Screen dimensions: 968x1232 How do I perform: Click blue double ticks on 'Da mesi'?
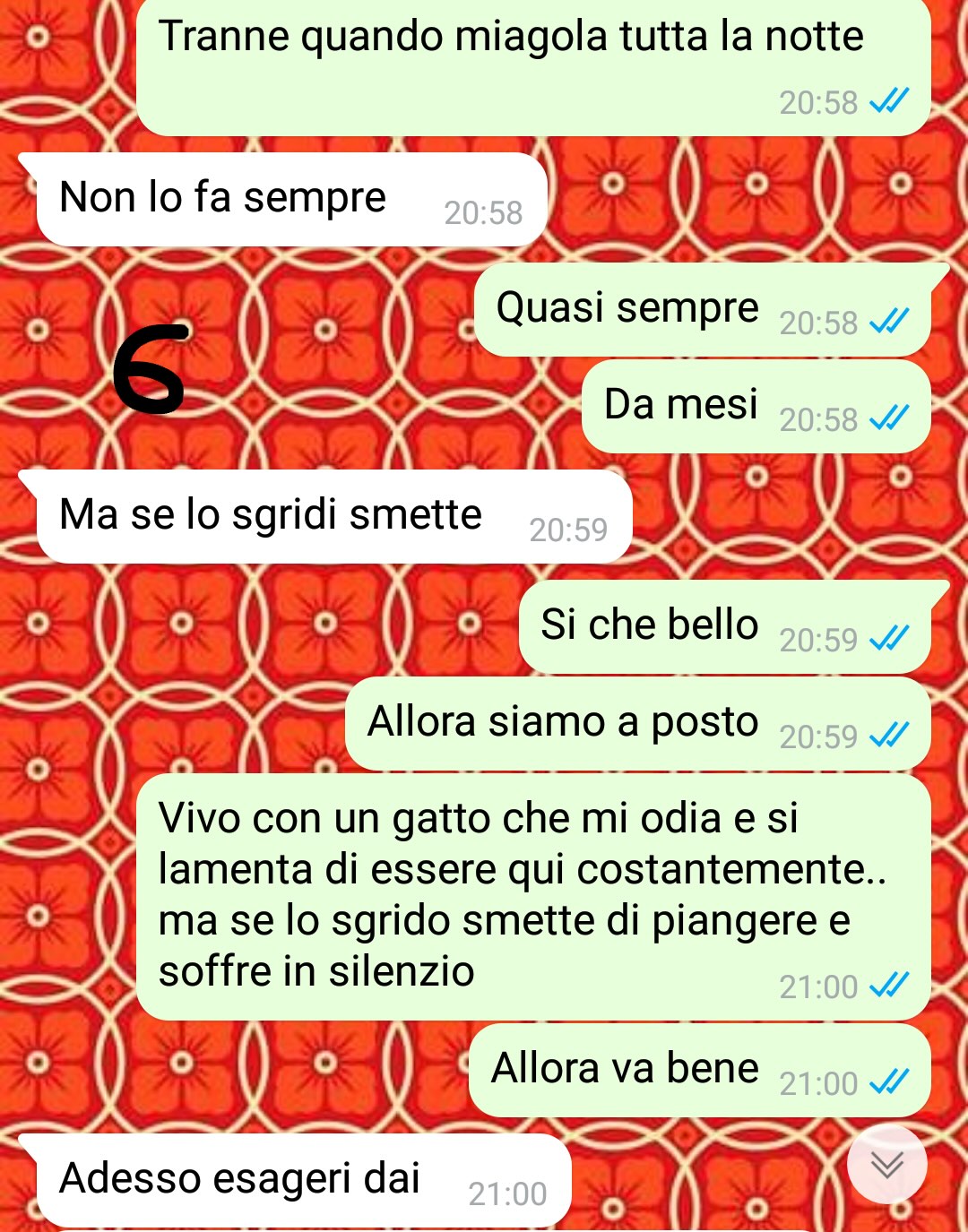pyautogui.click(x=889, y=418)
